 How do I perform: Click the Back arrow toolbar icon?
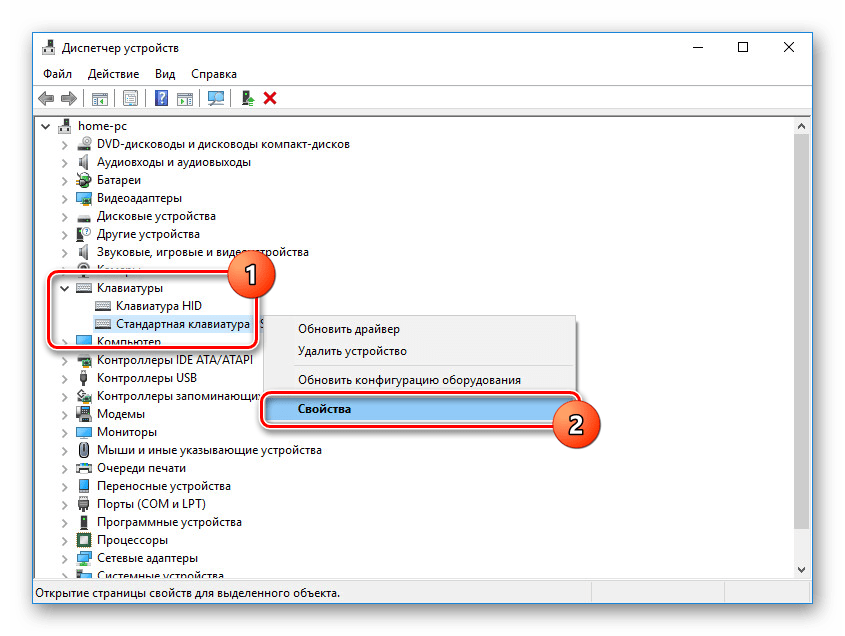(x=46, y=98)
